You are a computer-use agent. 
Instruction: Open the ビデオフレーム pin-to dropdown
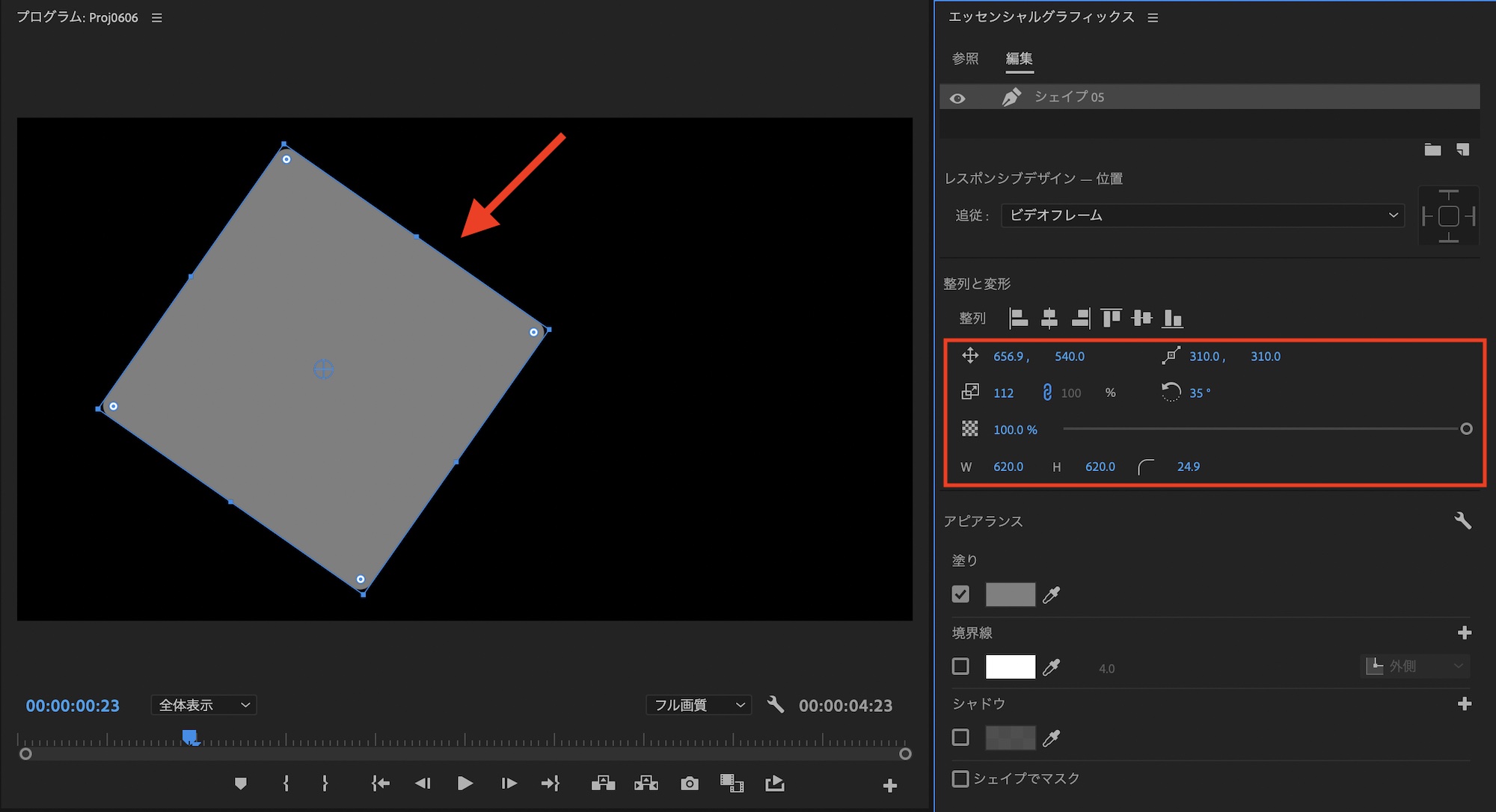click(x=1202, y=215)
